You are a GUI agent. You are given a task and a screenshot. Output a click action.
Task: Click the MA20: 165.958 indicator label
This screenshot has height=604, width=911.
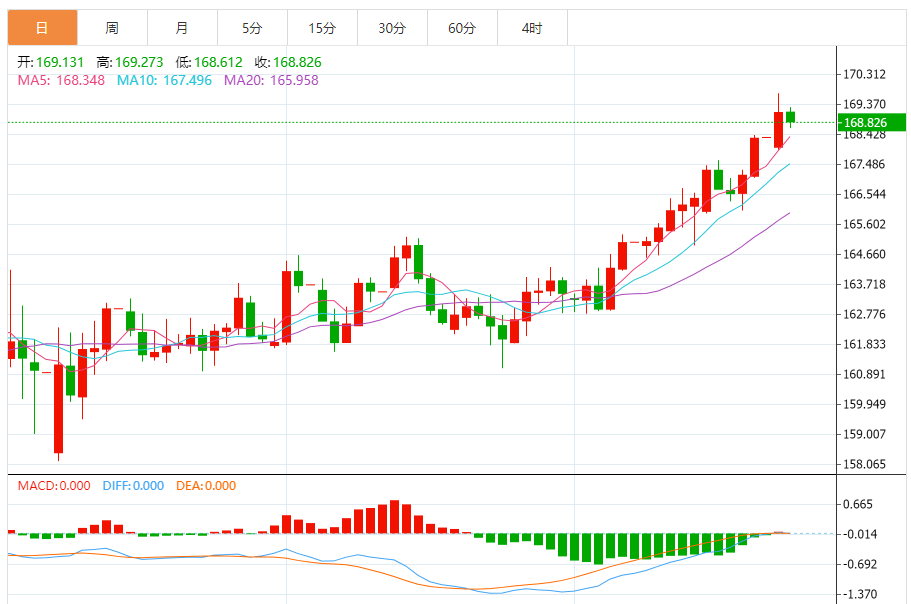pyautogui.click(x=271, y=80)
